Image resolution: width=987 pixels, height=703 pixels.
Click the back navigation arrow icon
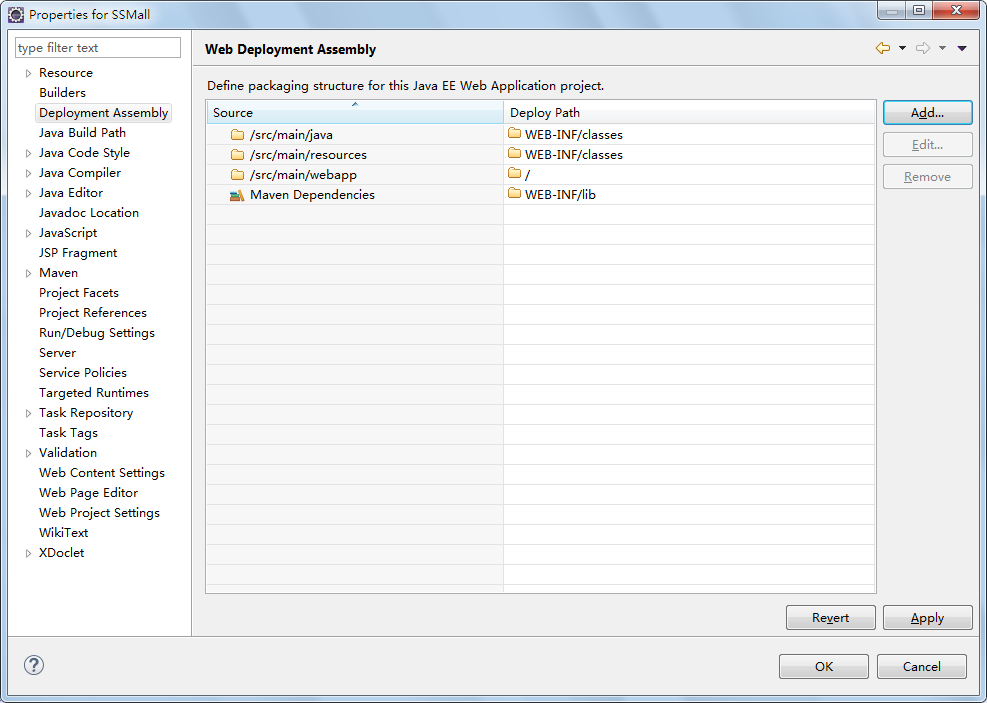(883, 48)
